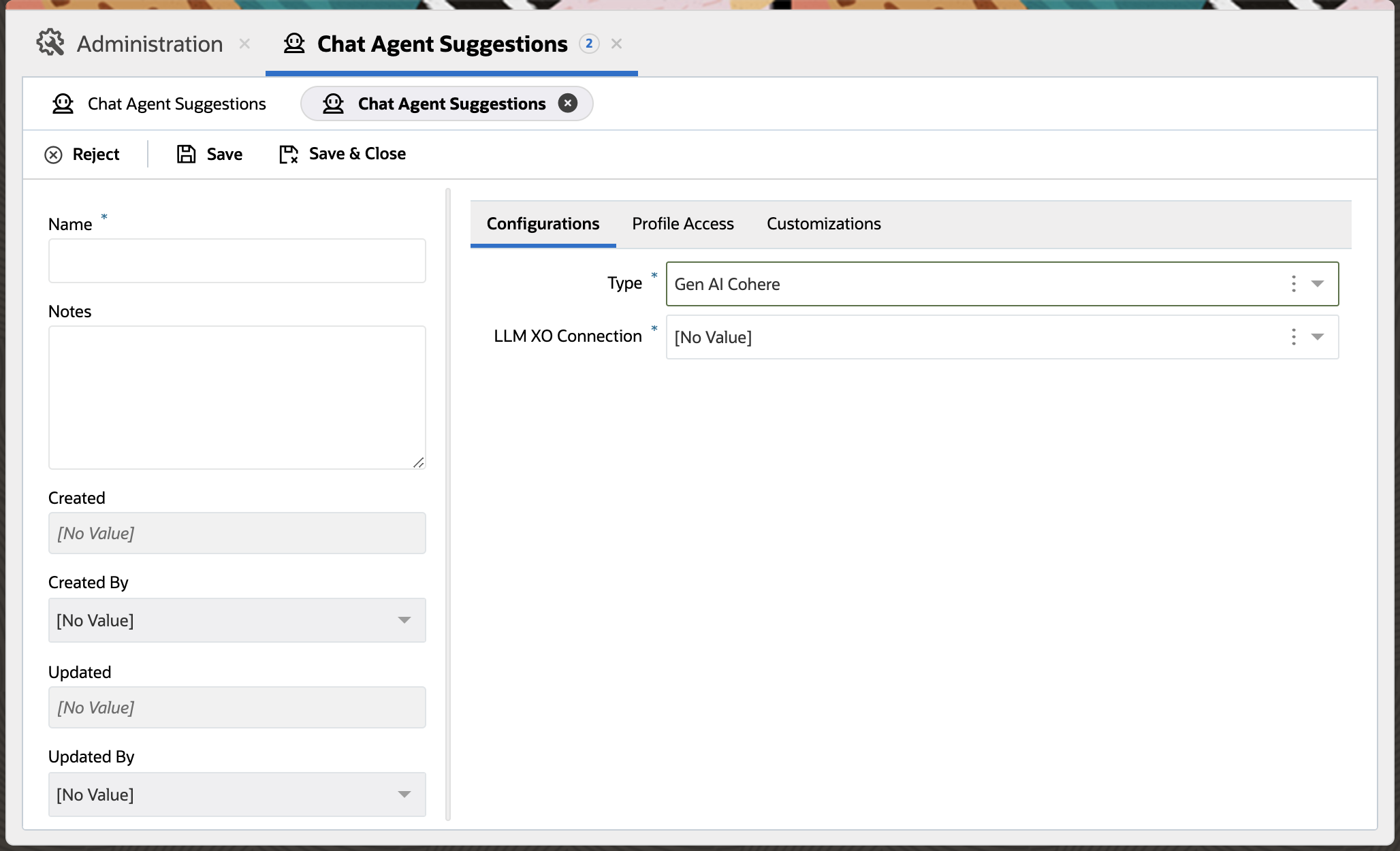The height and width of the screenshot is (851, 1400).
Task: Select the Configurations tab
Action: coord(542,223)
